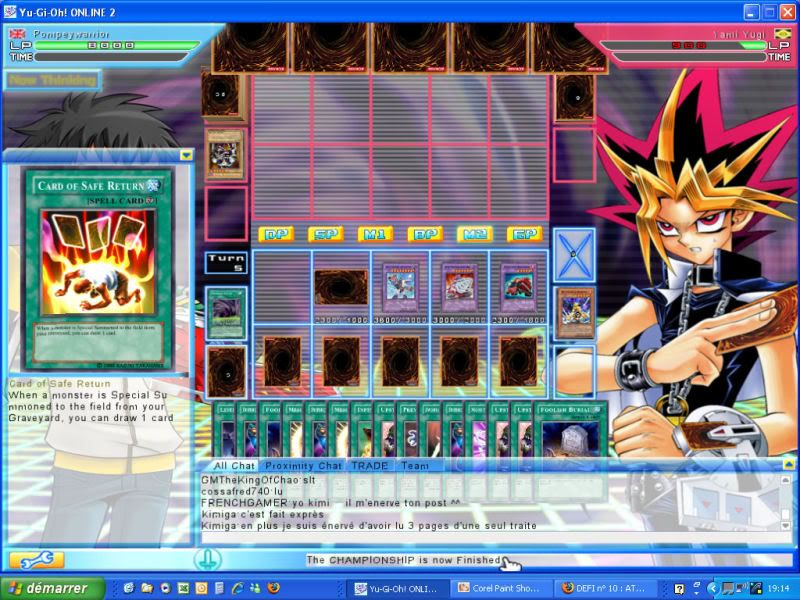Viewport: 800px width, 600px height.
Task: Launch Firefox from quick launch bar
Action: click(x=274, y=588)
